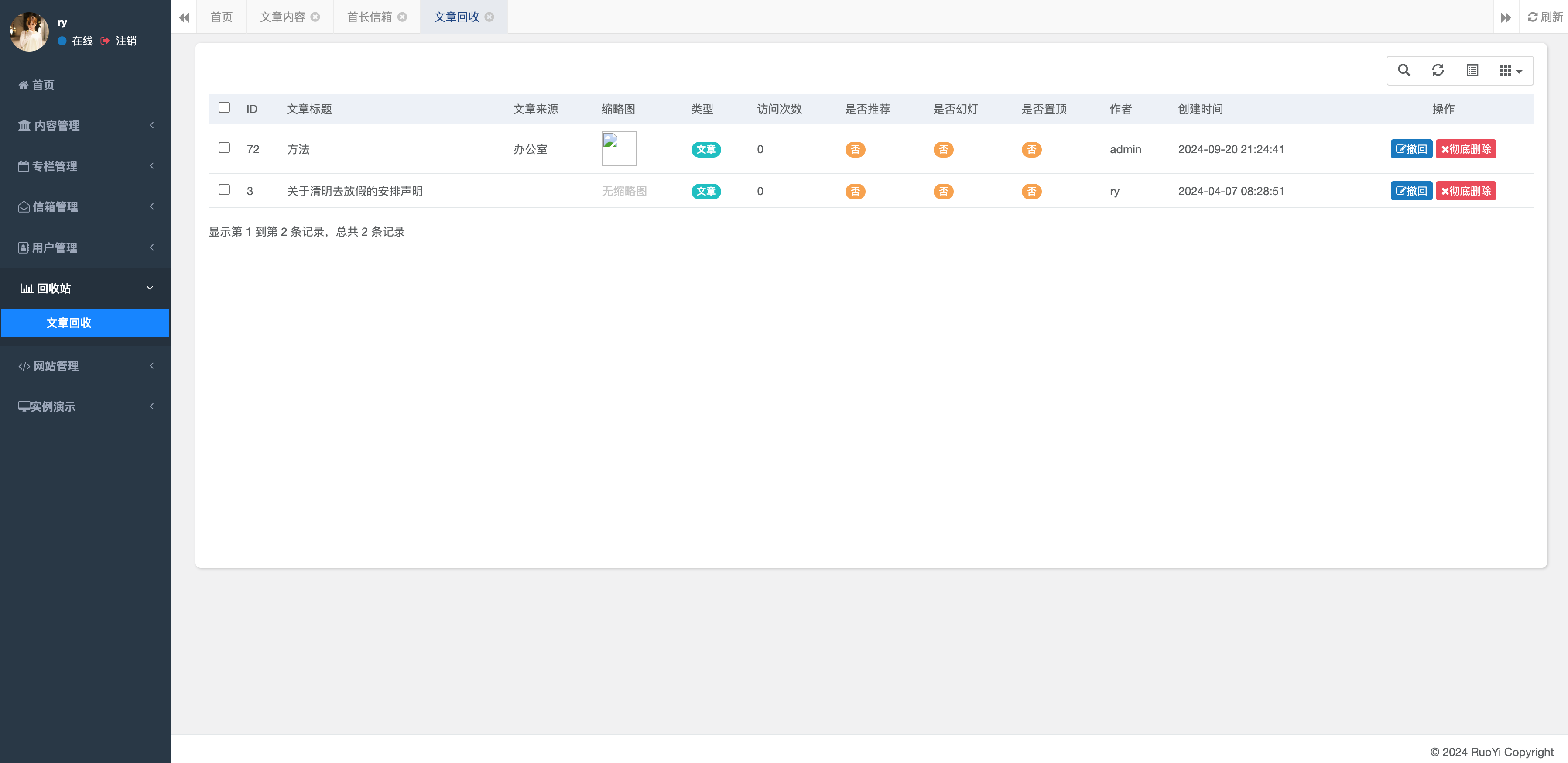
Task: Select the checkbox for article ID 72
Action: 224,148
